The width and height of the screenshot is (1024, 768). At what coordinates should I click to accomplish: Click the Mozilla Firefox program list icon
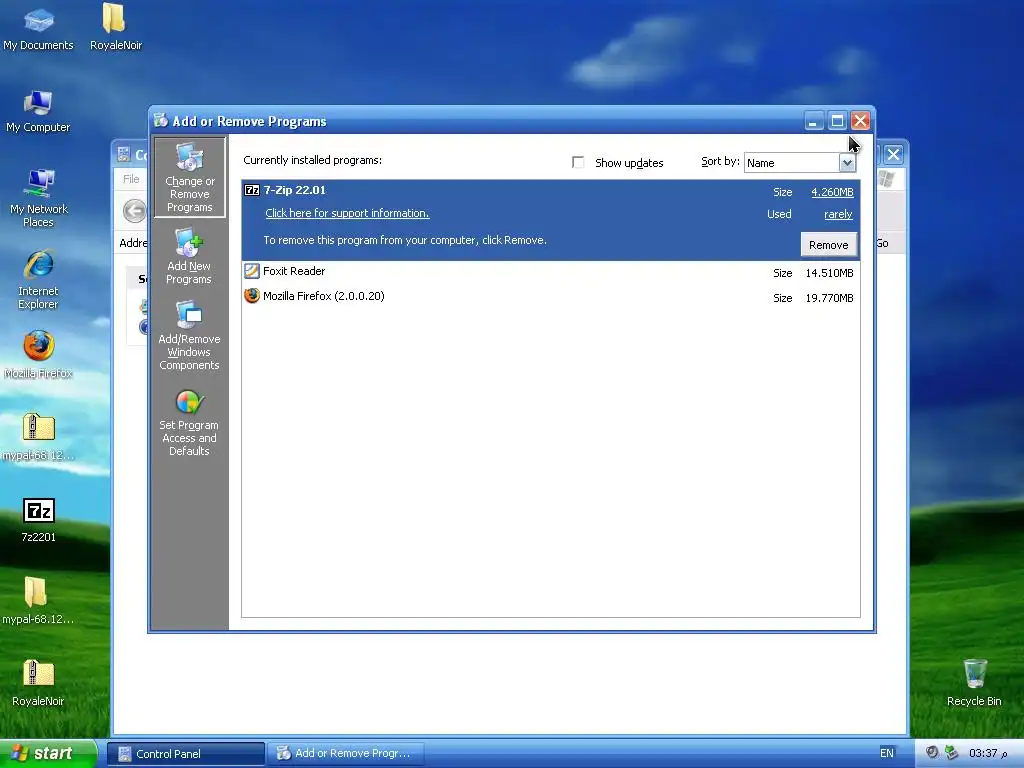click(251, 296)
